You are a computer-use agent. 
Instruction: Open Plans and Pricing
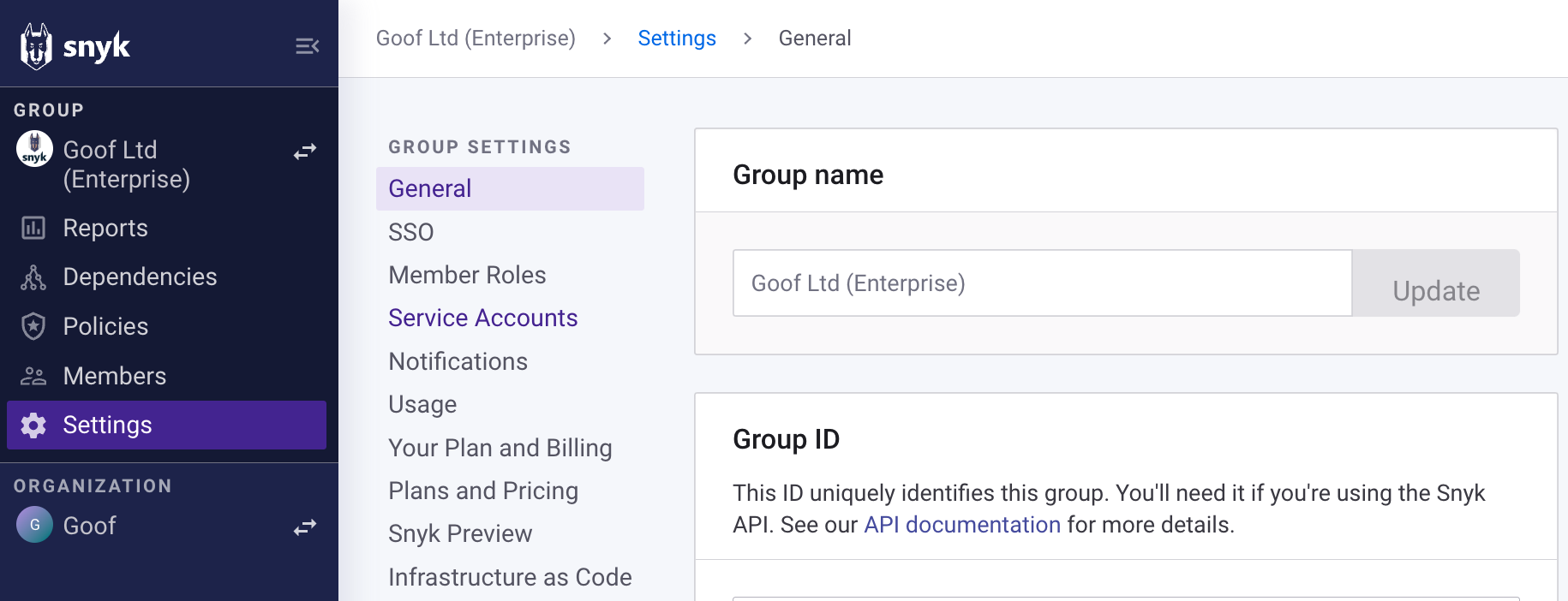click(x=483, y=491)
